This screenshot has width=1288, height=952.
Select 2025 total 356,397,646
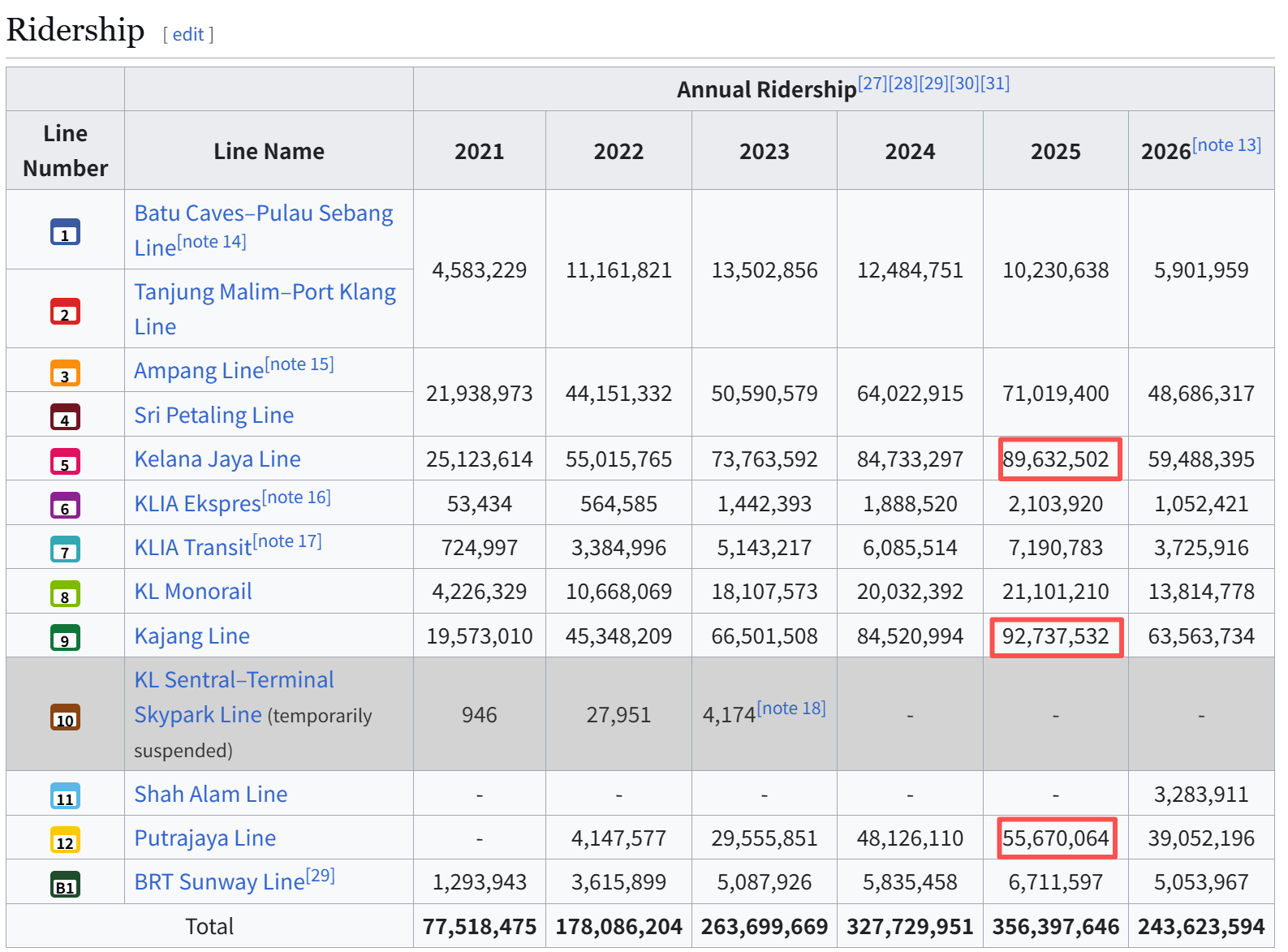pyautogui.click(x=1056, y=927)
